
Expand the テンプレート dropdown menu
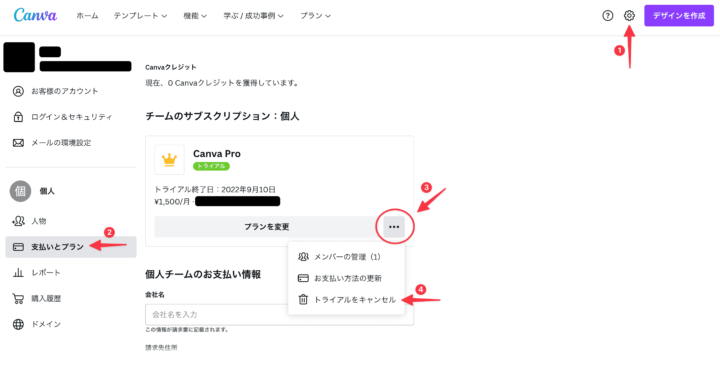click(140, 16)
